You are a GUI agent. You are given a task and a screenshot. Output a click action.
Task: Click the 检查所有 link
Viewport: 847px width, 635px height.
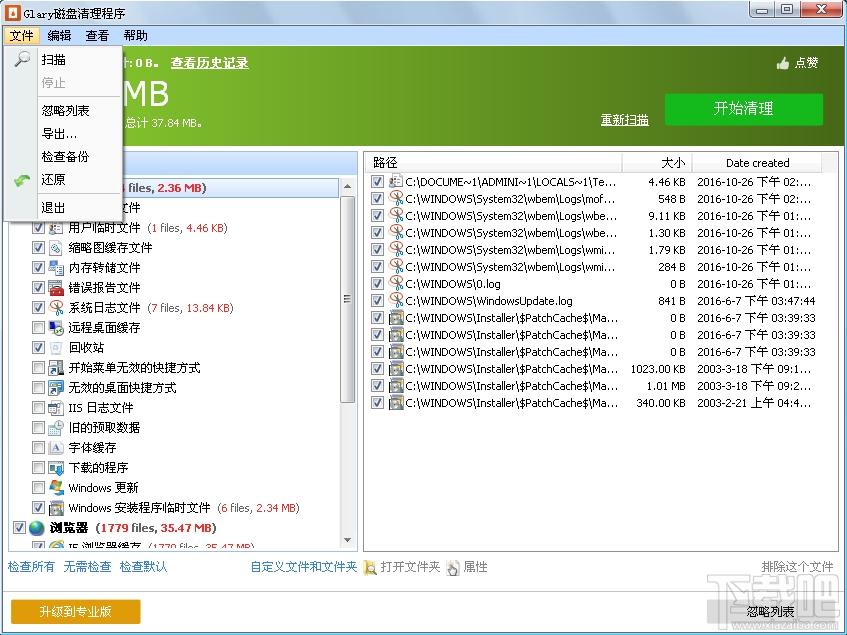click(31, 567)
